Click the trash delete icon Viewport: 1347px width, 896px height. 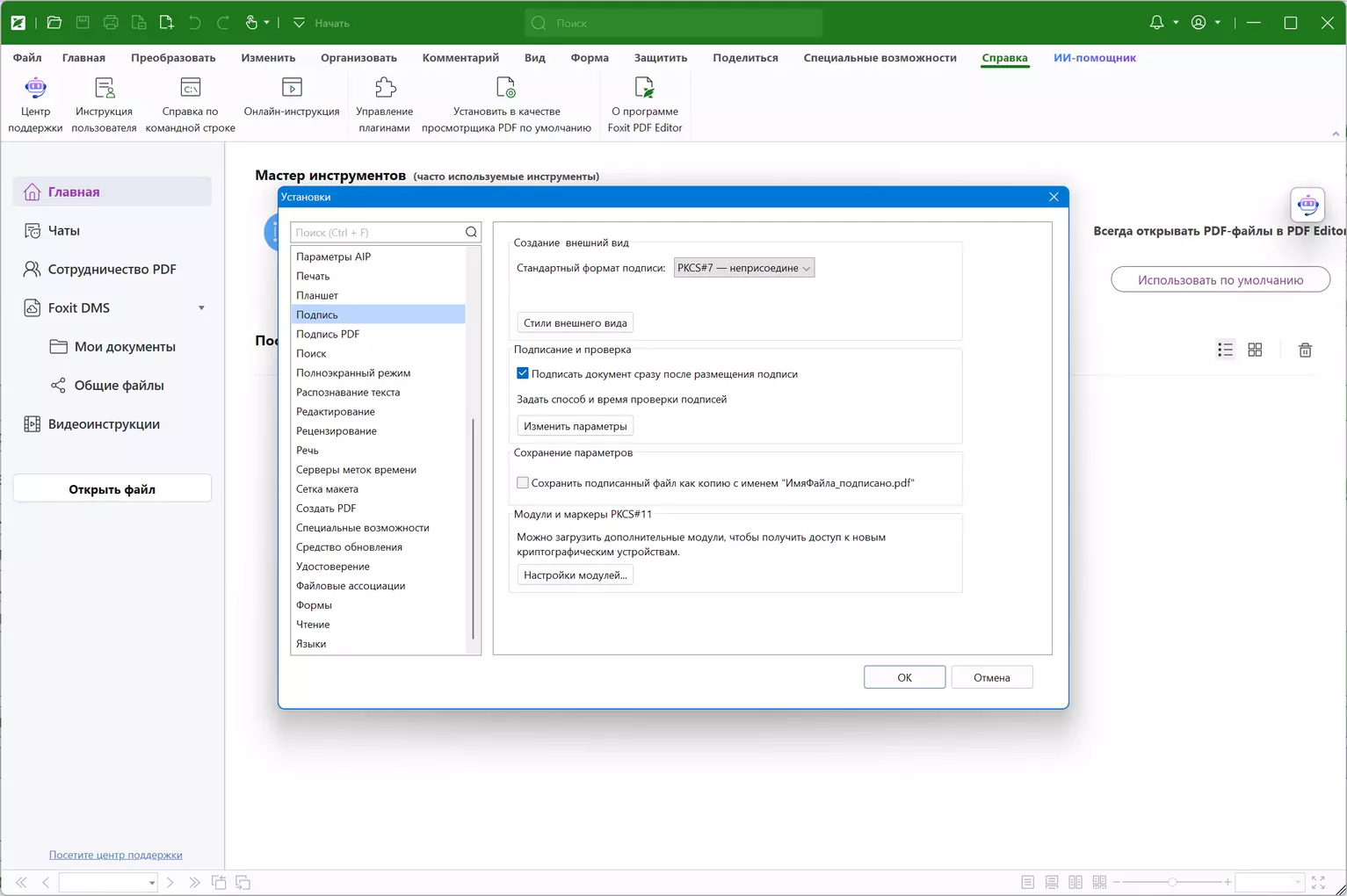(1305, 350)
